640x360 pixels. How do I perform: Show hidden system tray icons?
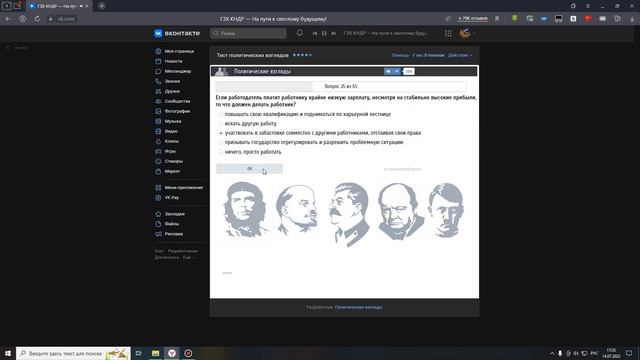pyautogui.click(x=552, y=353)
